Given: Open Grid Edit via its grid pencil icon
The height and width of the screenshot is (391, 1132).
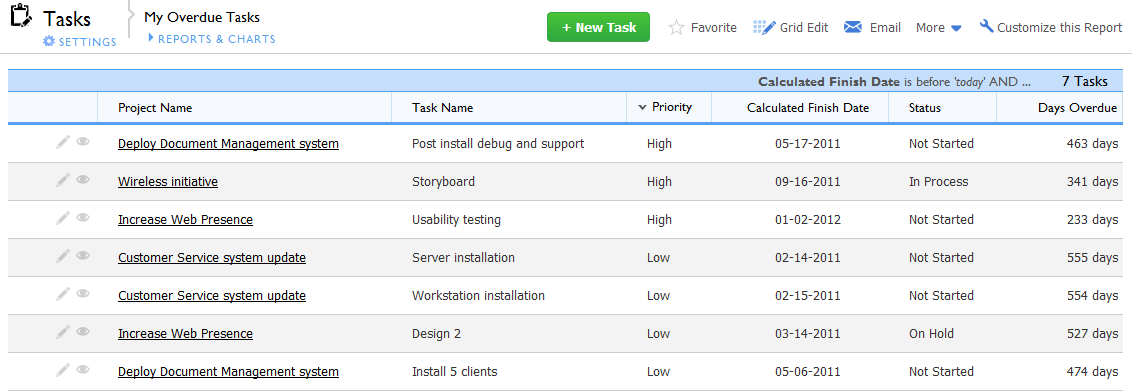Looking at the screenshot, I should click(x=764, y=27).
